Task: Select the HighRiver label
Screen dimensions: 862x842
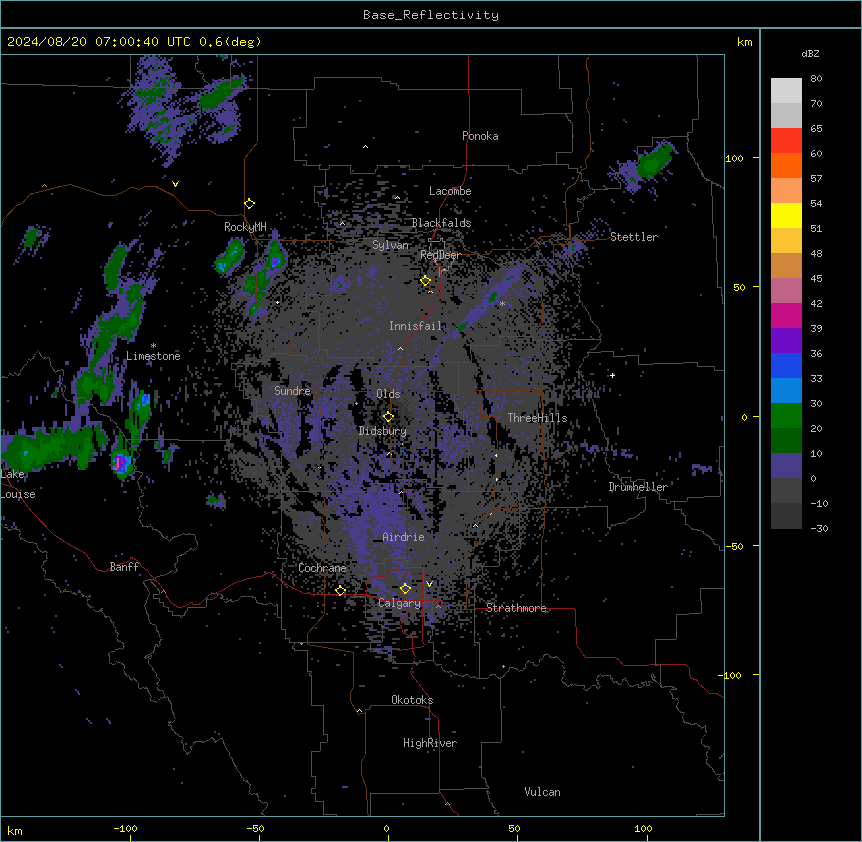Action: pyautogui.click(x=430, y=743)
